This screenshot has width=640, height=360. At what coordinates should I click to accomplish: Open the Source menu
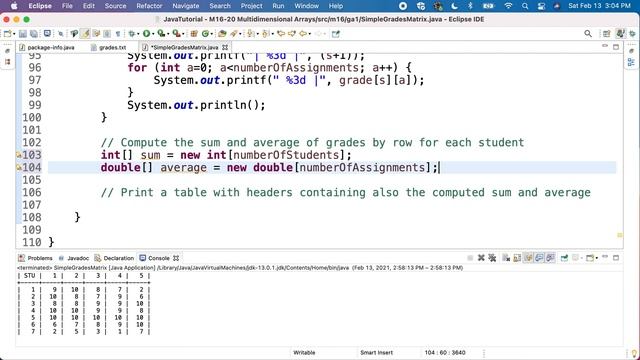[x=116, y=6]
